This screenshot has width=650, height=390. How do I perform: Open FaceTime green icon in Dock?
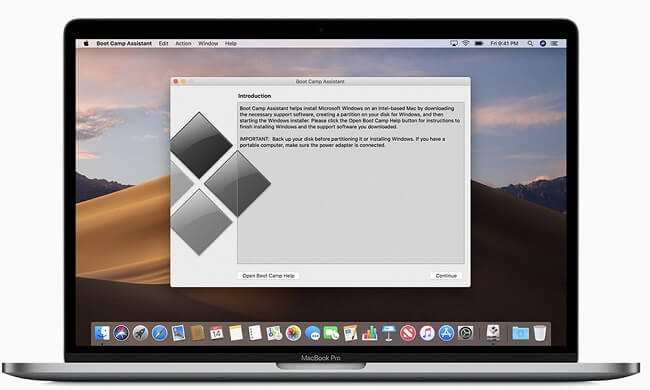(x=332, y=333)
